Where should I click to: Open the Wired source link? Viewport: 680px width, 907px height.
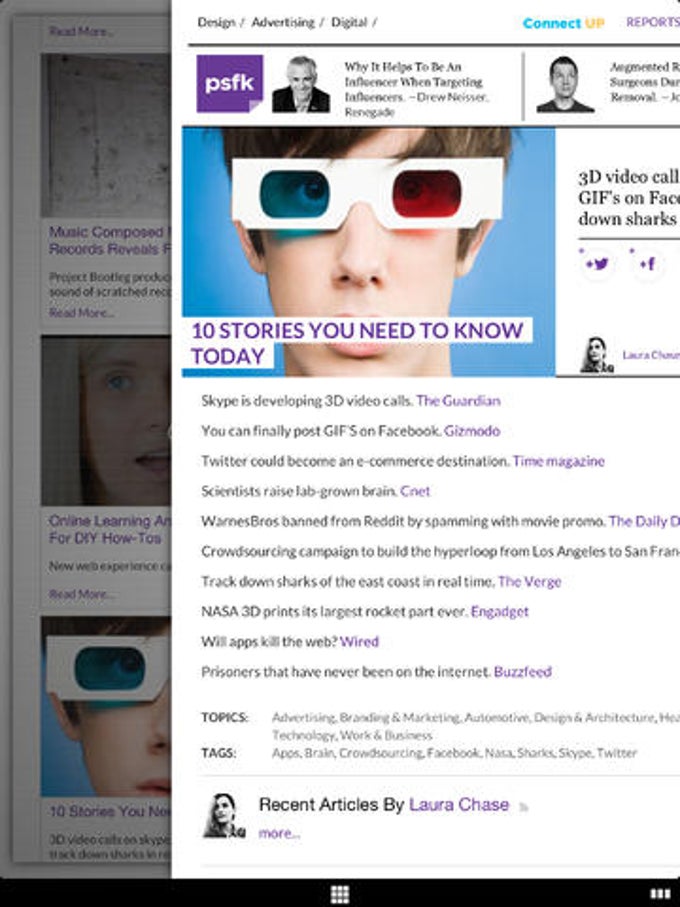[359, 641]
